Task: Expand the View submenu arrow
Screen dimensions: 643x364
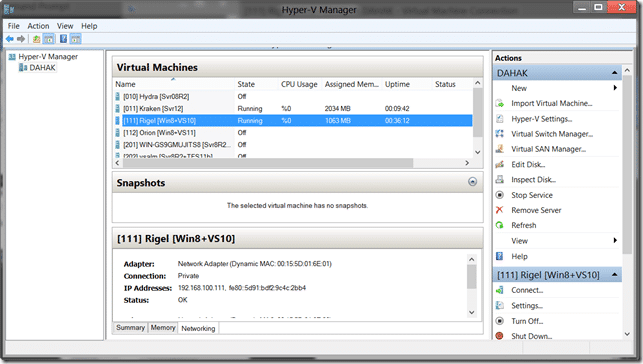Action: click(615, 240)
